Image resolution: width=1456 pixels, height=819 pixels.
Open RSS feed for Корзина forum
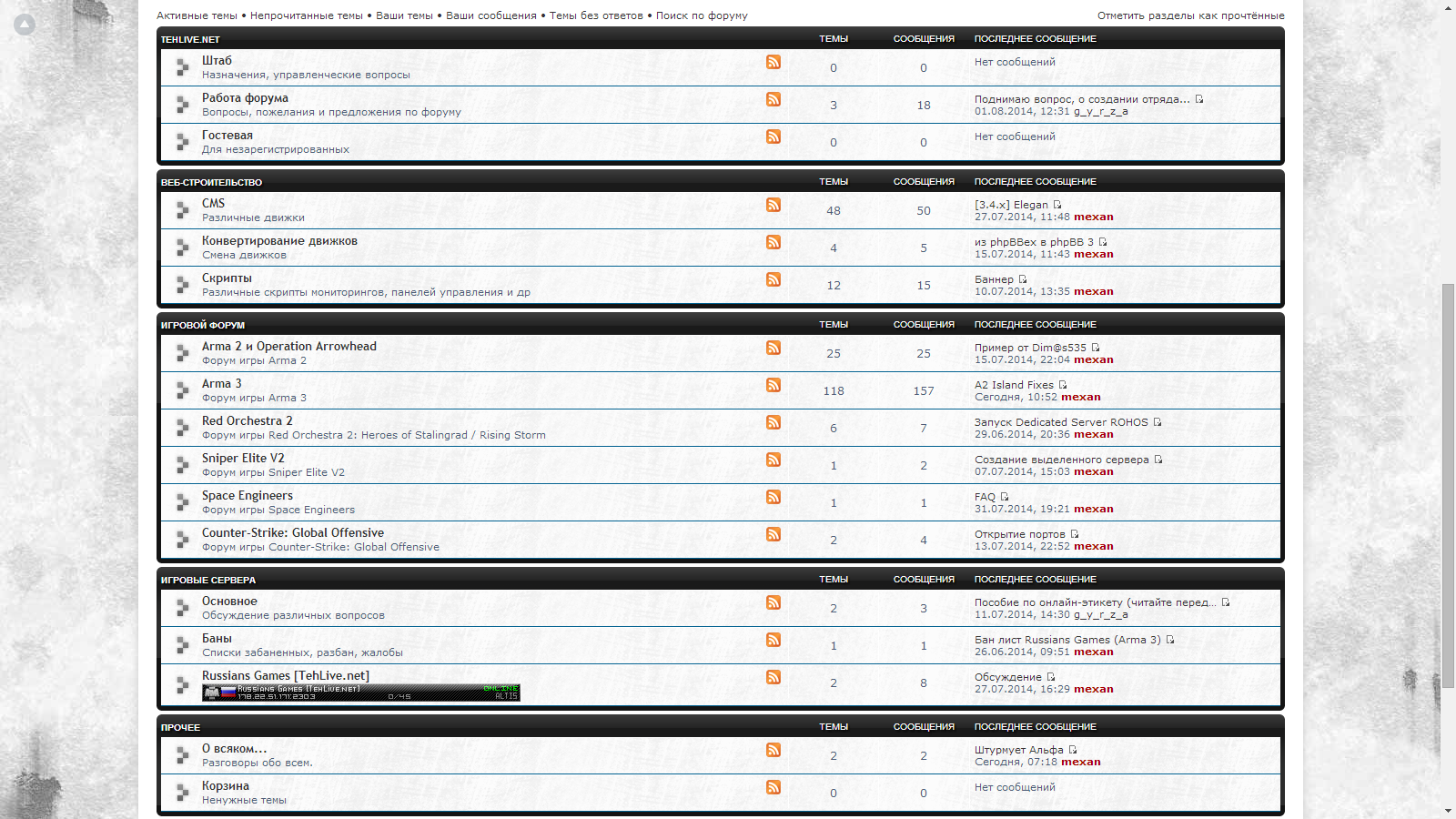pos(773,787)
